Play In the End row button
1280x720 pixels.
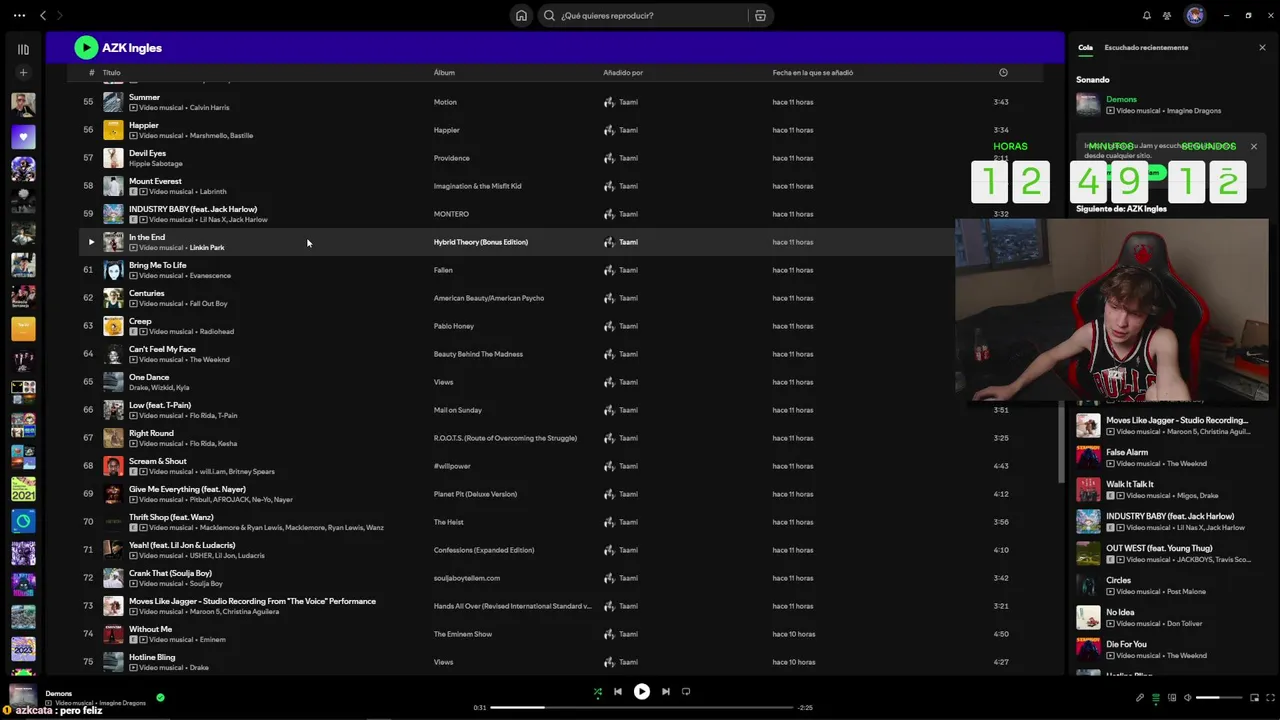[91, 242]
